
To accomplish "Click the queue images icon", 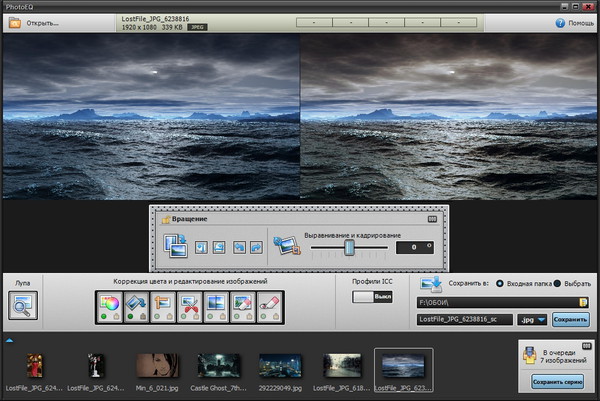I will pos(530,355).
